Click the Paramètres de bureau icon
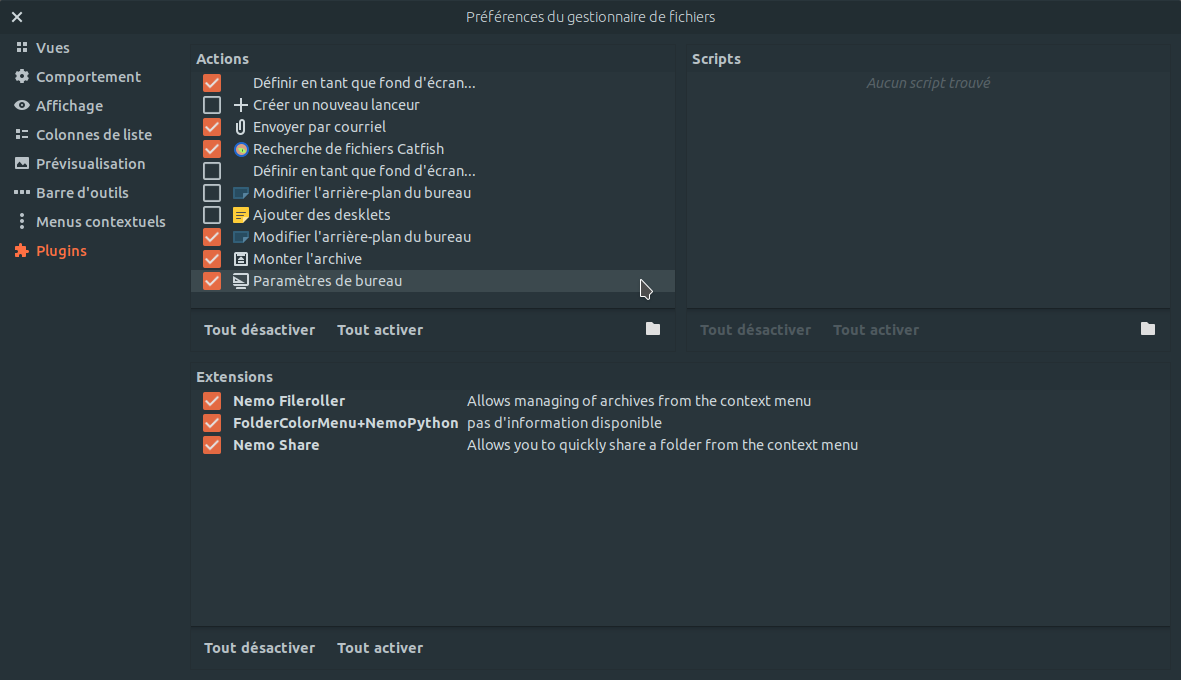Viewport: 1181px width, 680px height. [240, 281]
